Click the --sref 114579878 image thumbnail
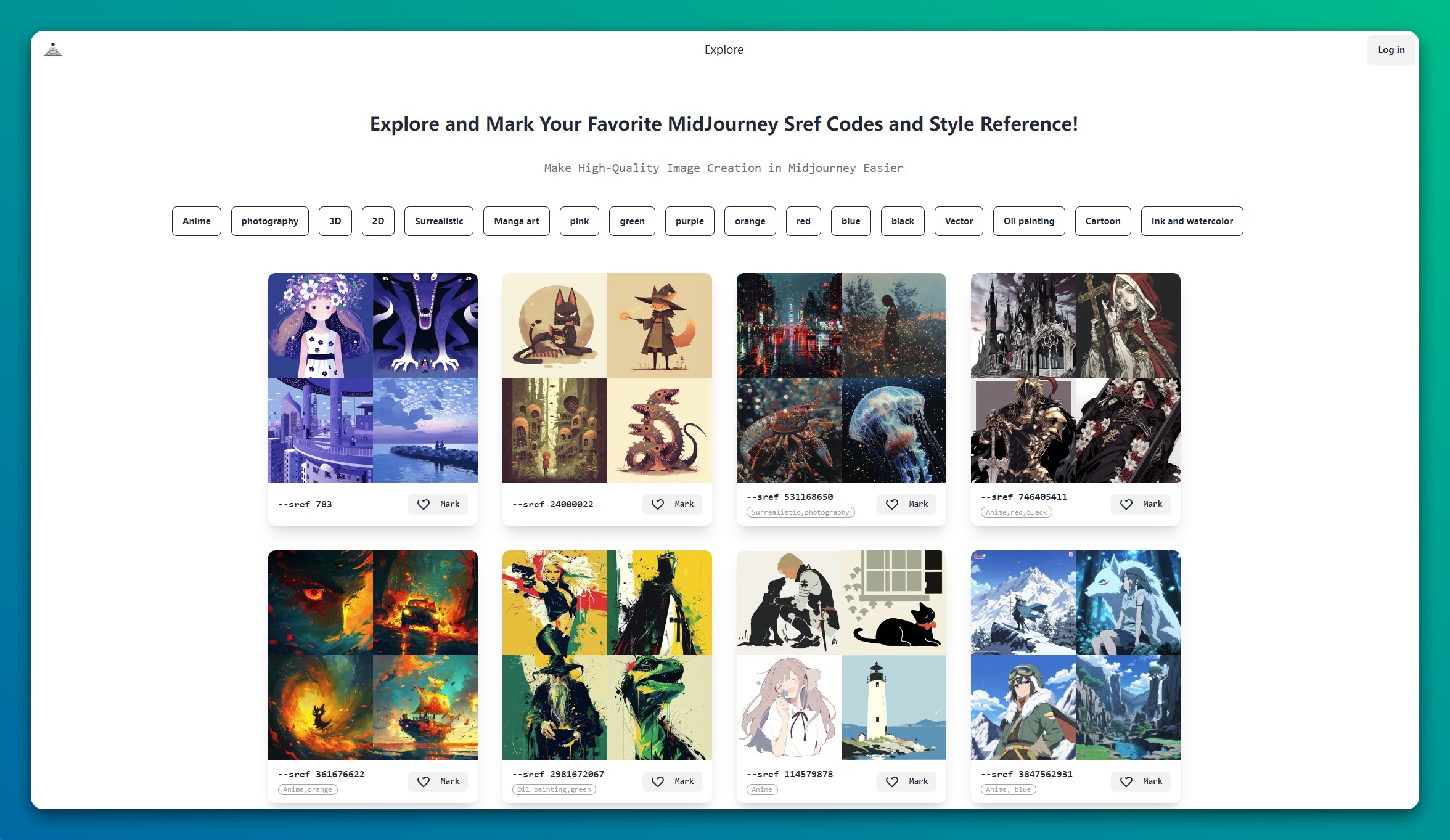Screen dimensions: 1450x840 [x=840, y=655]
